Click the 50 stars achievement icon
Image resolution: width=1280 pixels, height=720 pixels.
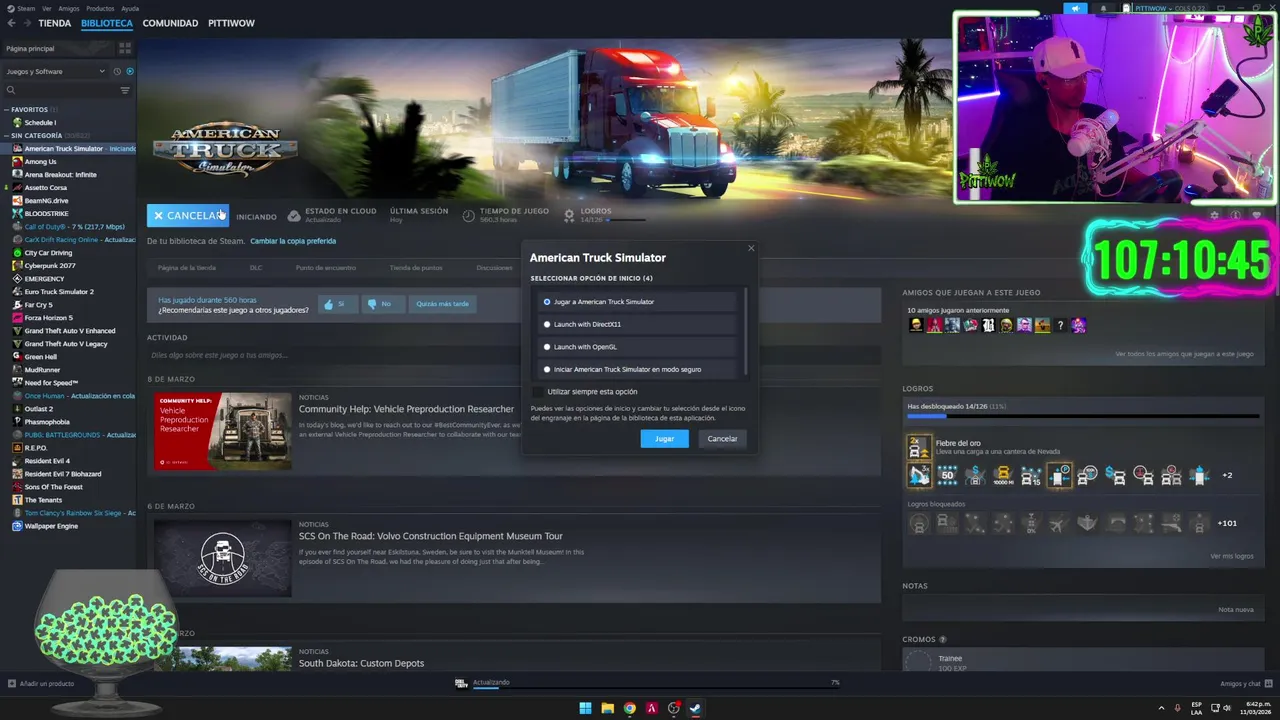[x=947, y=475]
